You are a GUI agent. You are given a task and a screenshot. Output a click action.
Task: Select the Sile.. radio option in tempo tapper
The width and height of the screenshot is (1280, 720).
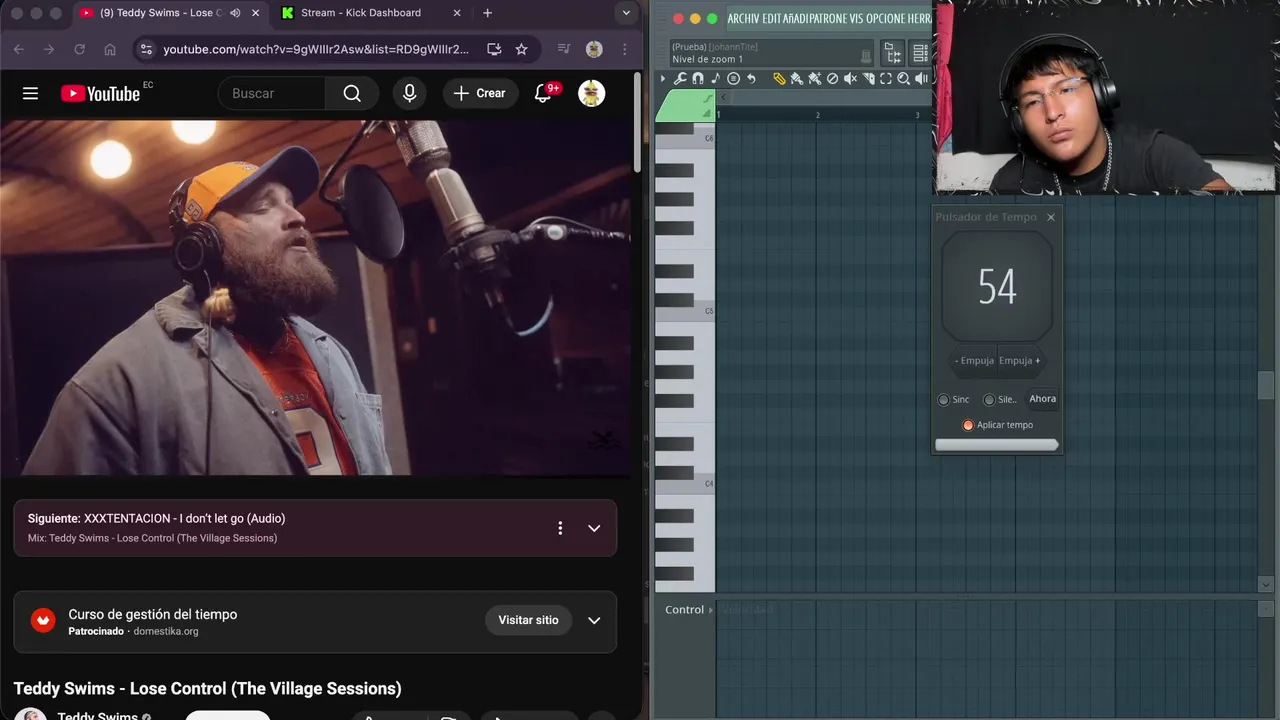pos(989,399)
